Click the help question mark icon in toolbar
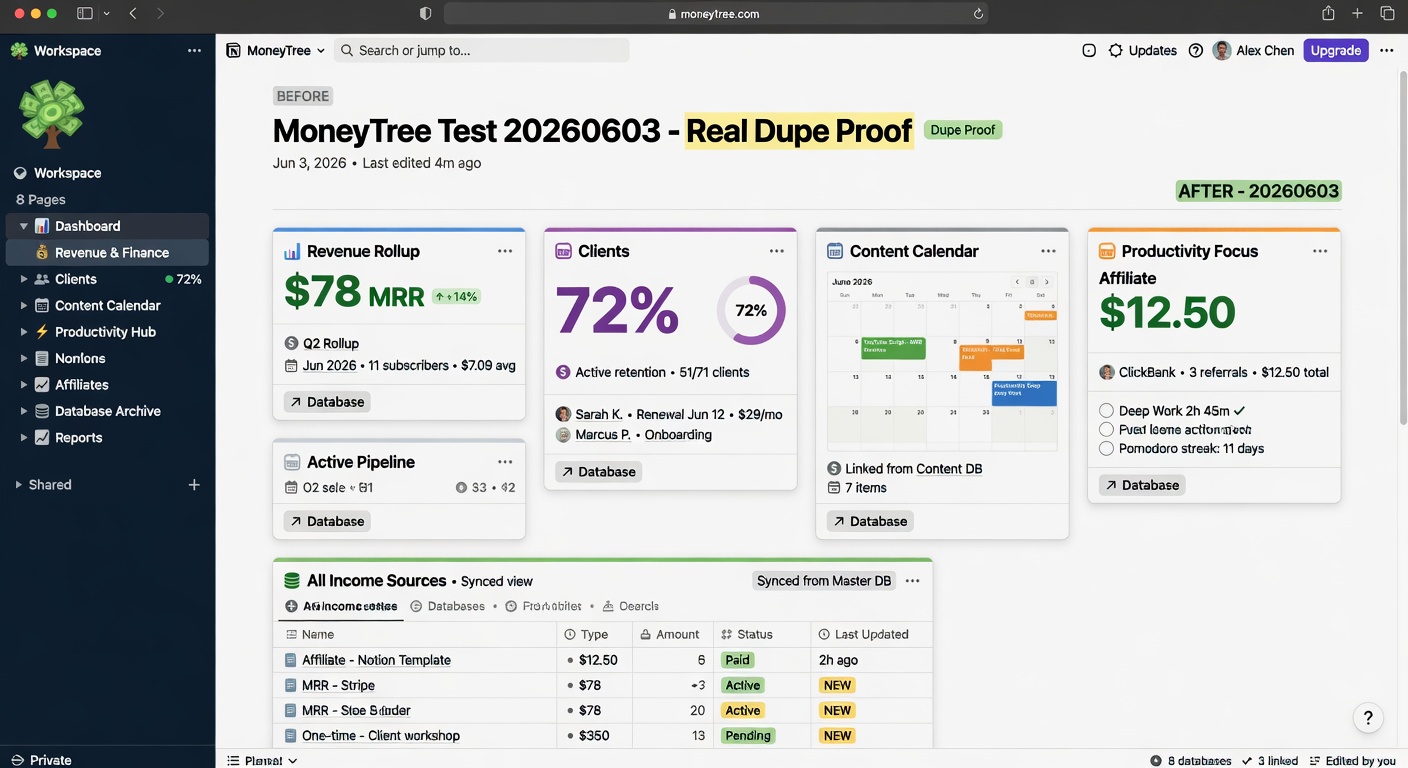The image size is (1408, 768). (1195, 50)
